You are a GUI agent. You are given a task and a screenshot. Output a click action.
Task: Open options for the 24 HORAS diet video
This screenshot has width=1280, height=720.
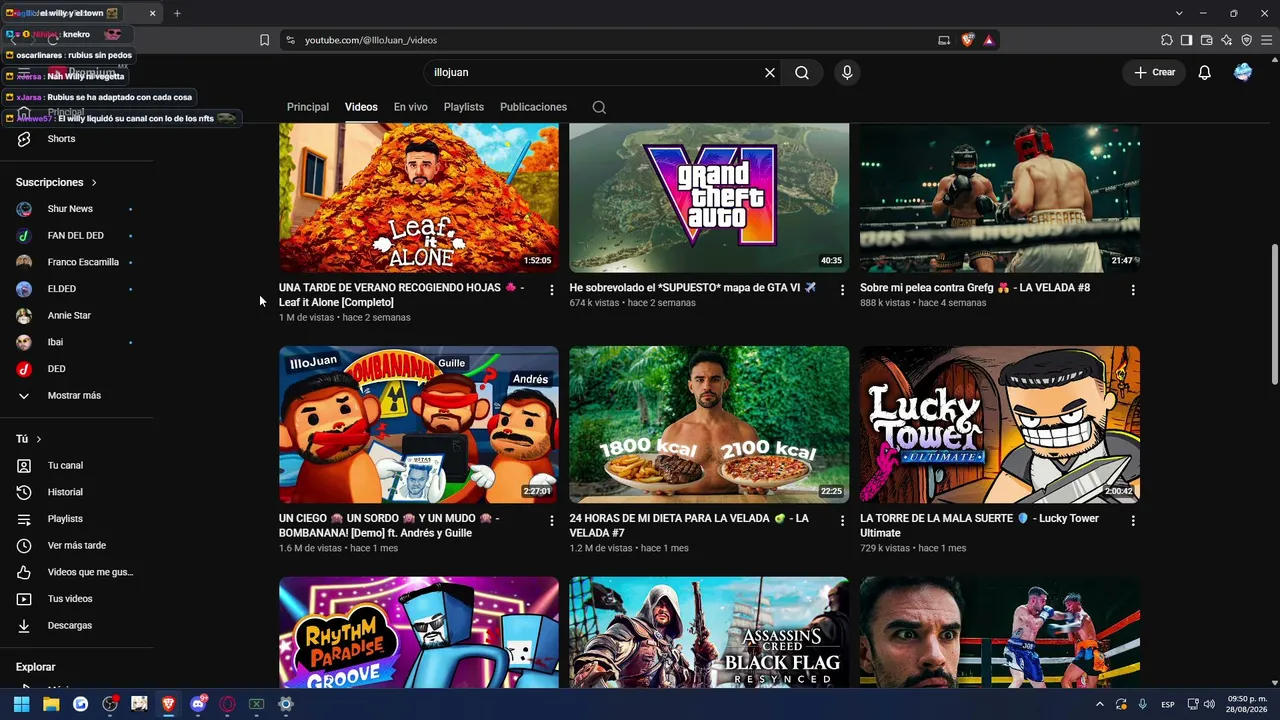pyautogui.click(x=842, y=521)
